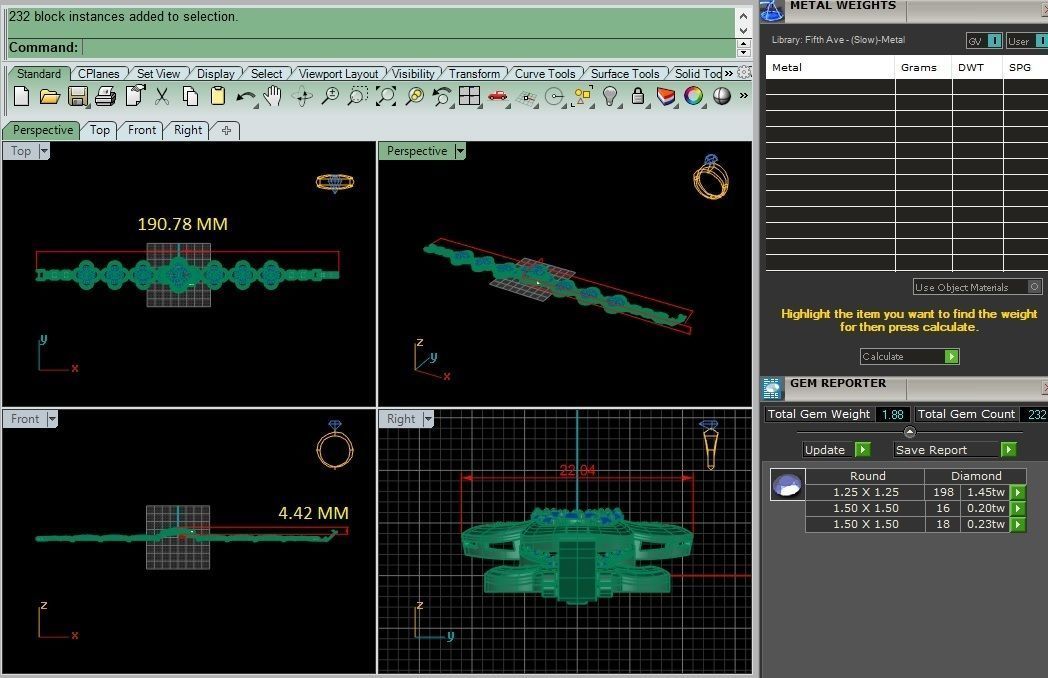
Task: Undo the last action with the Undo arrow
Action: pos(245,98)
